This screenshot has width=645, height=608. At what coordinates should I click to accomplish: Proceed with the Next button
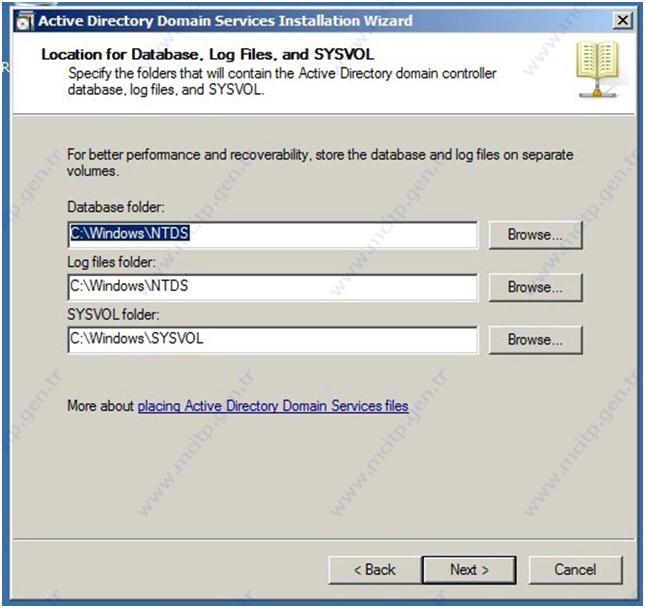[x=469, y=570]
